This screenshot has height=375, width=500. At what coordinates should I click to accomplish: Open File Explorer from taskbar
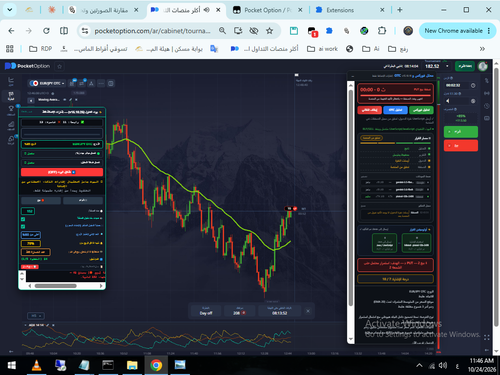132,365
